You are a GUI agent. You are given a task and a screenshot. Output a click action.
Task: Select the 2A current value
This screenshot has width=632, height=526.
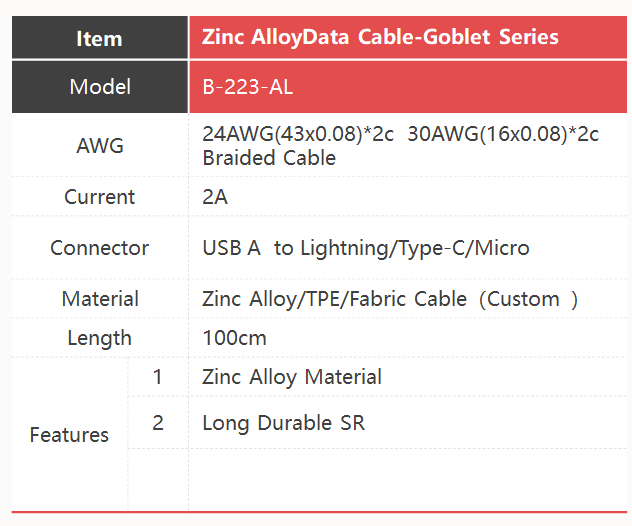click(215, 197)
